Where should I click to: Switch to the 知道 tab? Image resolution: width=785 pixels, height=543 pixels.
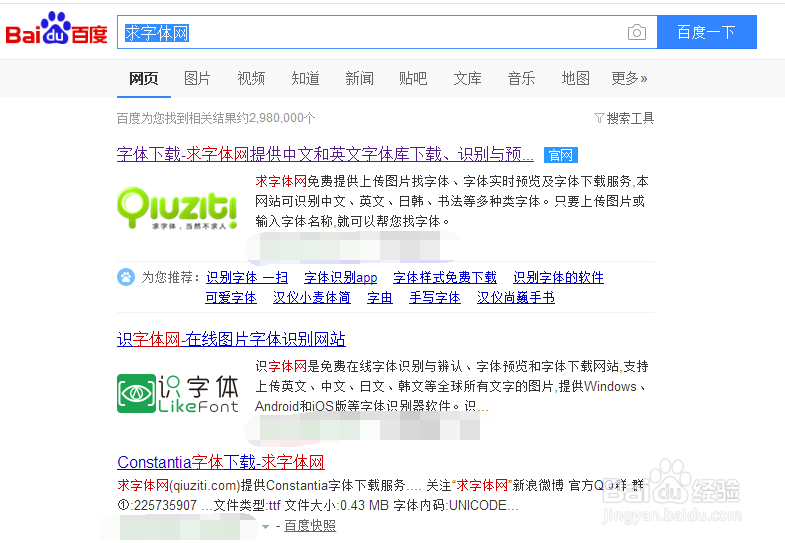(x=305, y=79)
